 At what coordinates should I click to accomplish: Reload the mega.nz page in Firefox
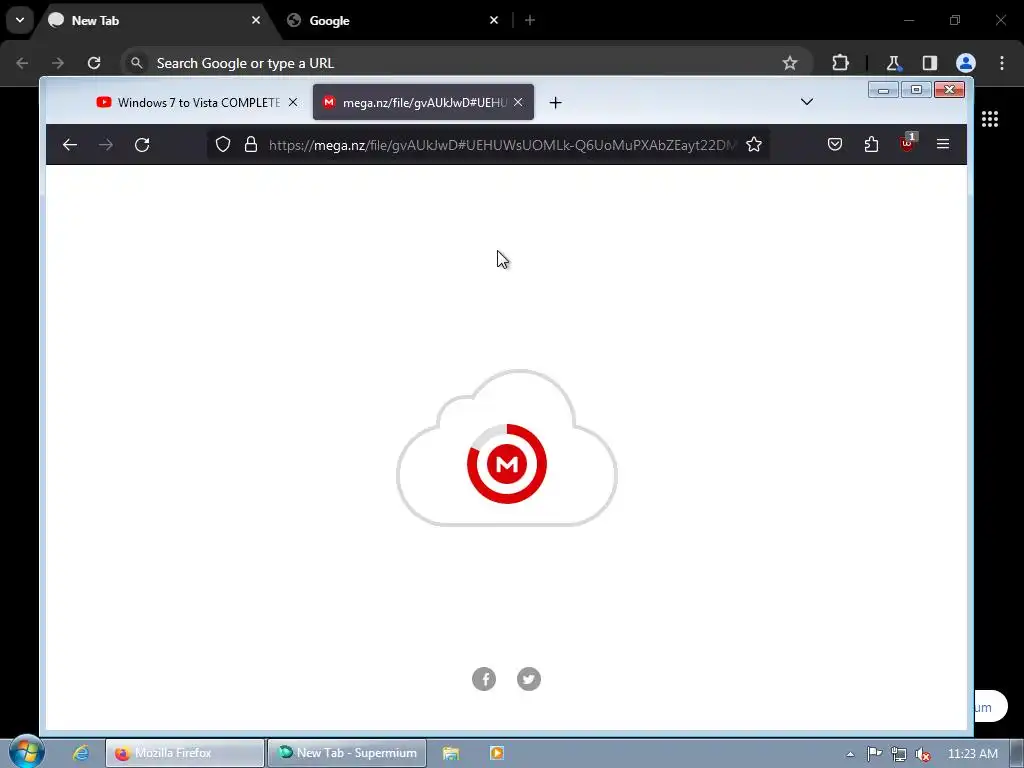142,144
